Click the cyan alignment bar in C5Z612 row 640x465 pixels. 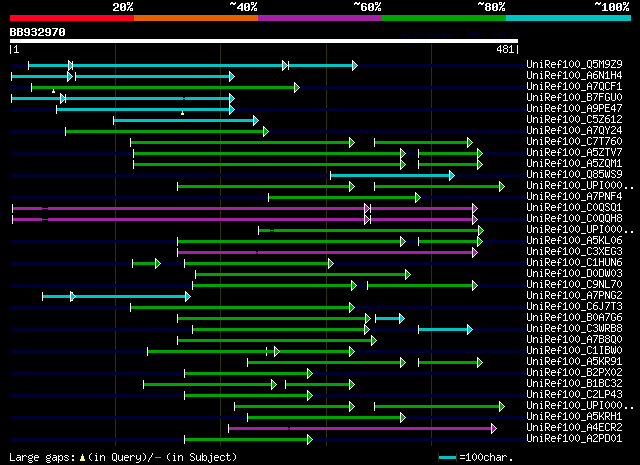186,120
